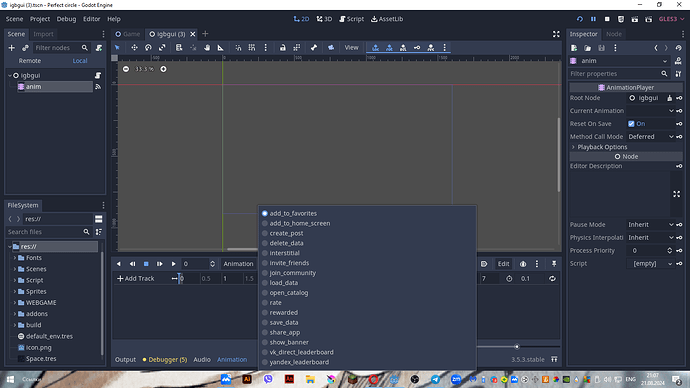Open the Editor menu
This screenshot has height=388, width=690.
(92, 19)
